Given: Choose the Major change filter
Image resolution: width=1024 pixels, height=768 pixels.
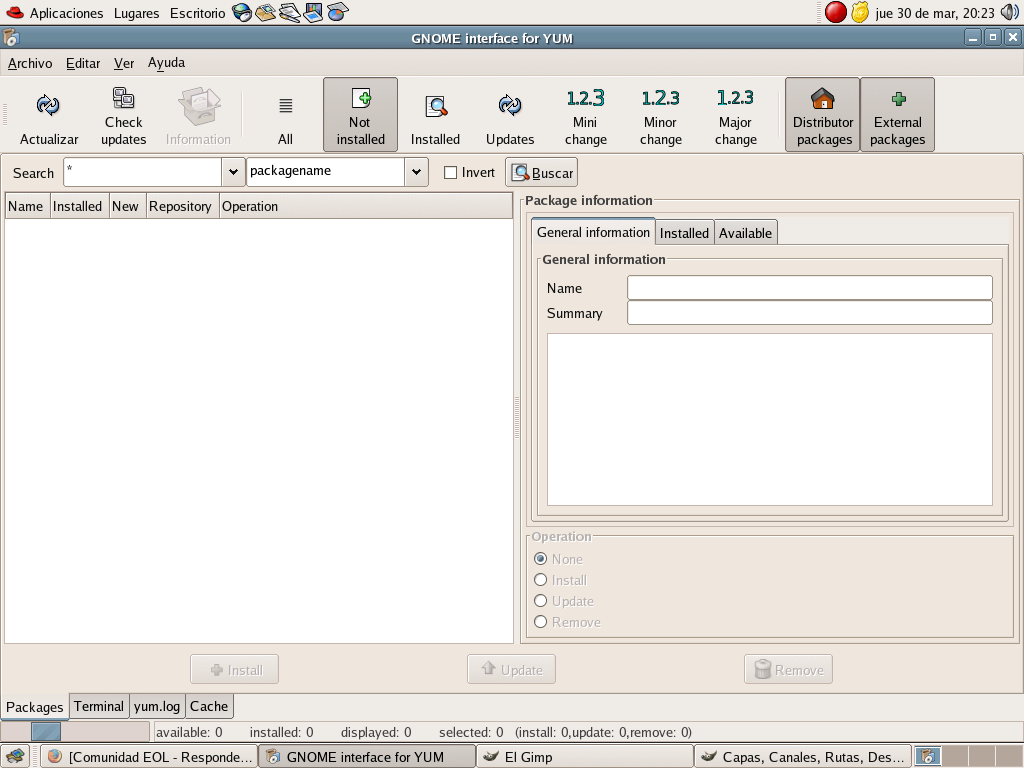Looking at the screenshot, I should 735,116.
